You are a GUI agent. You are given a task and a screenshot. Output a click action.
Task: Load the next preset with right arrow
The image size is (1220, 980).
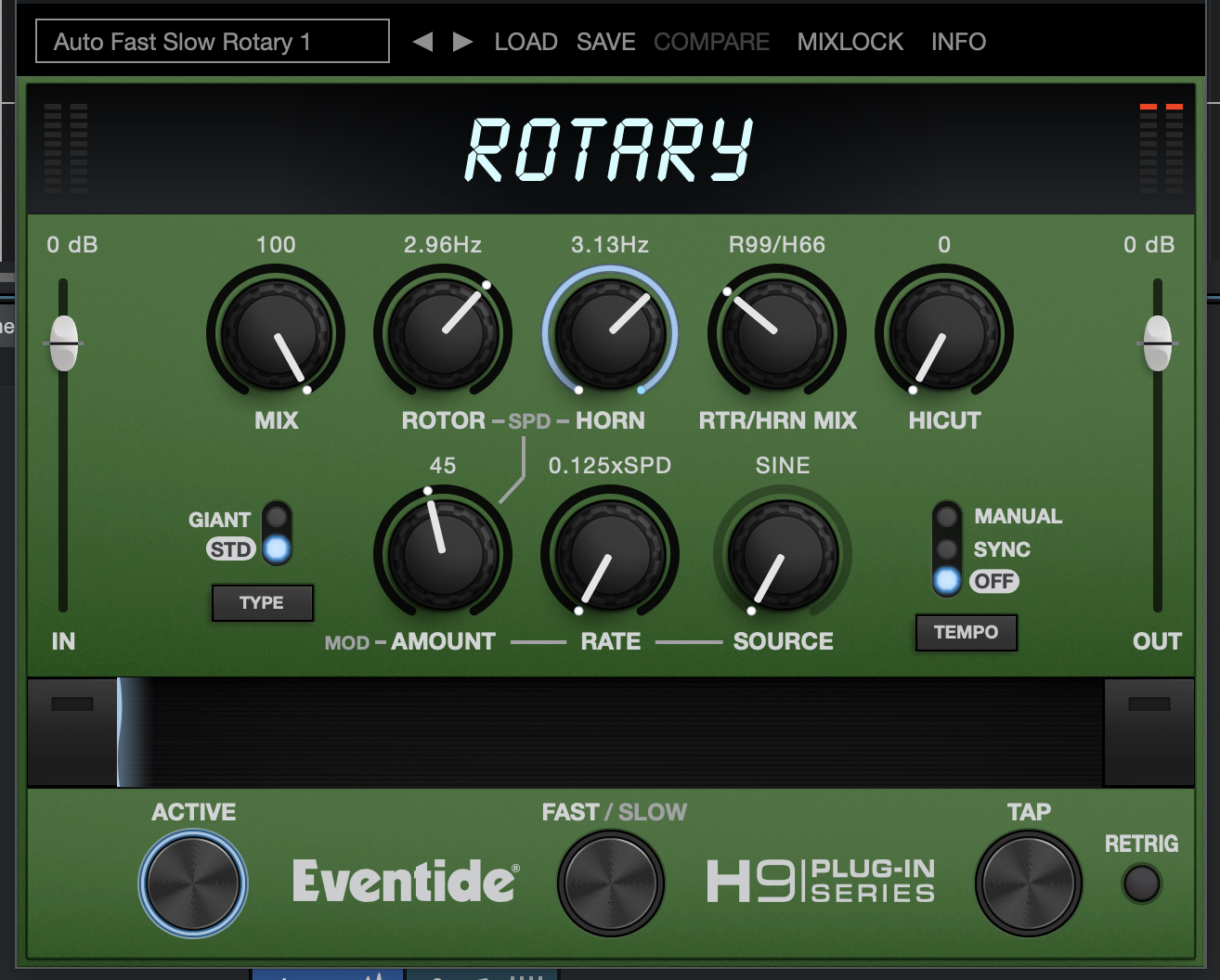click(462, 42)
